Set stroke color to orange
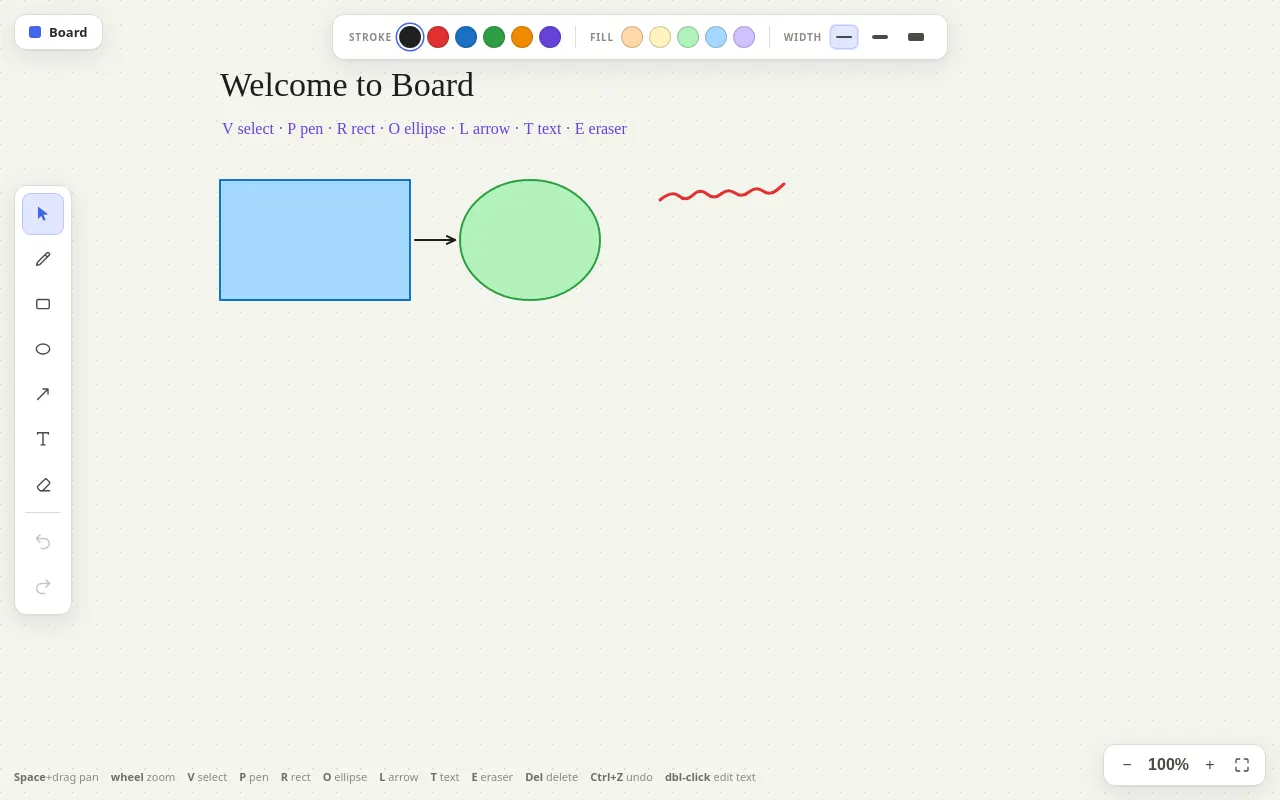1280x800 pixels. 522,37
